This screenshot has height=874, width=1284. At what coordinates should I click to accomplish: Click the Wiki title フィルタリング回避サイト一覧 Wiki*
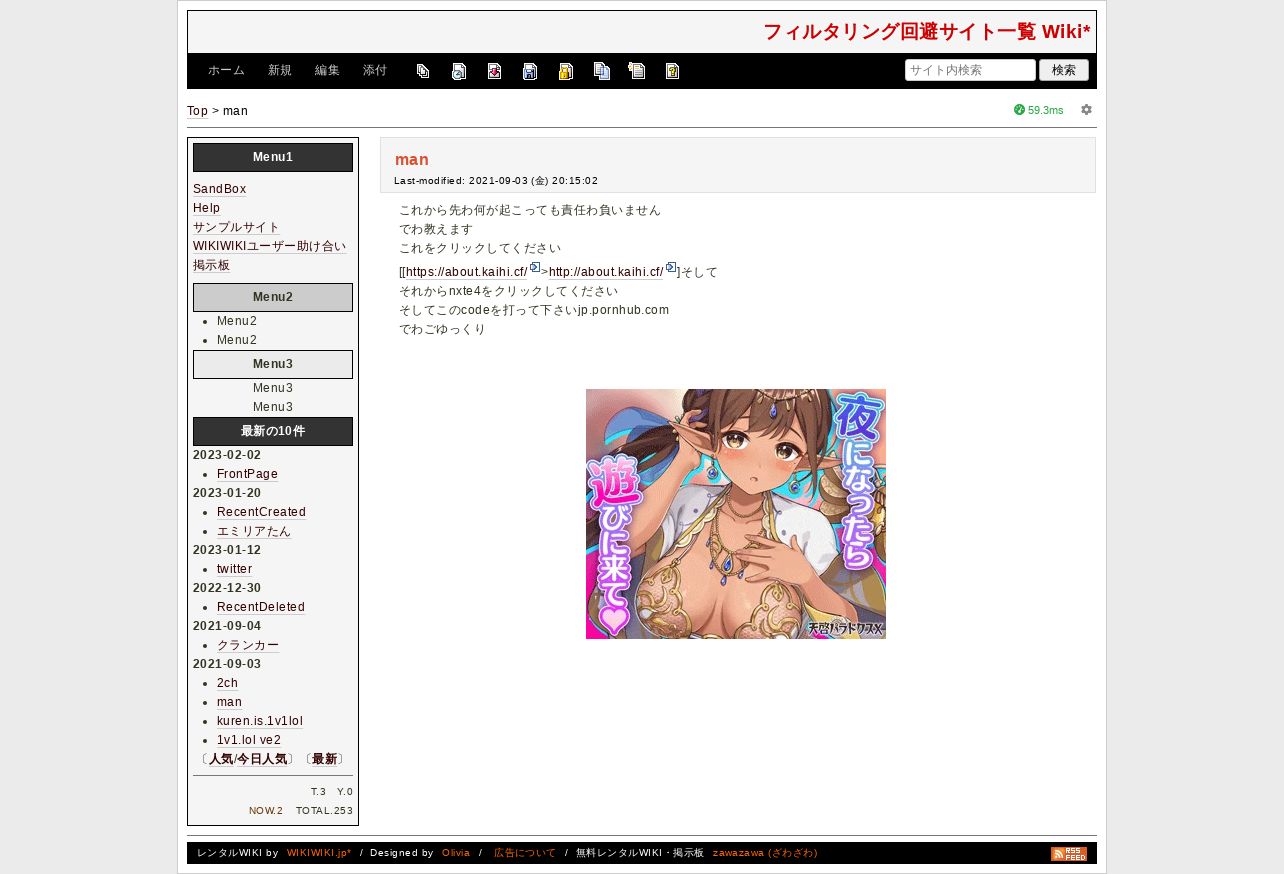[927, 32]
